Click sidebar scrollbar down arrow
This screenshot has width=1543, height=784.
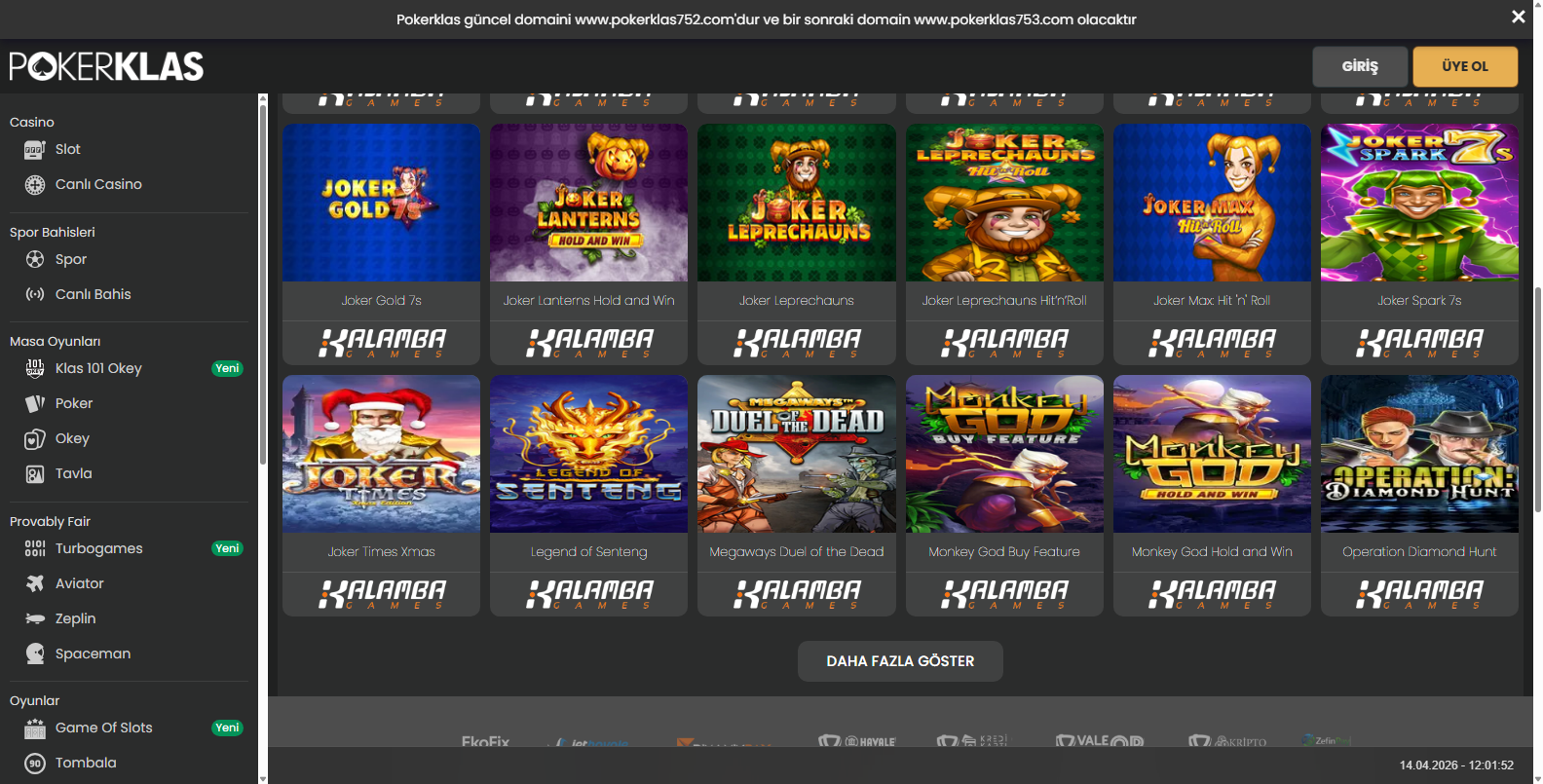pos(262,778)
